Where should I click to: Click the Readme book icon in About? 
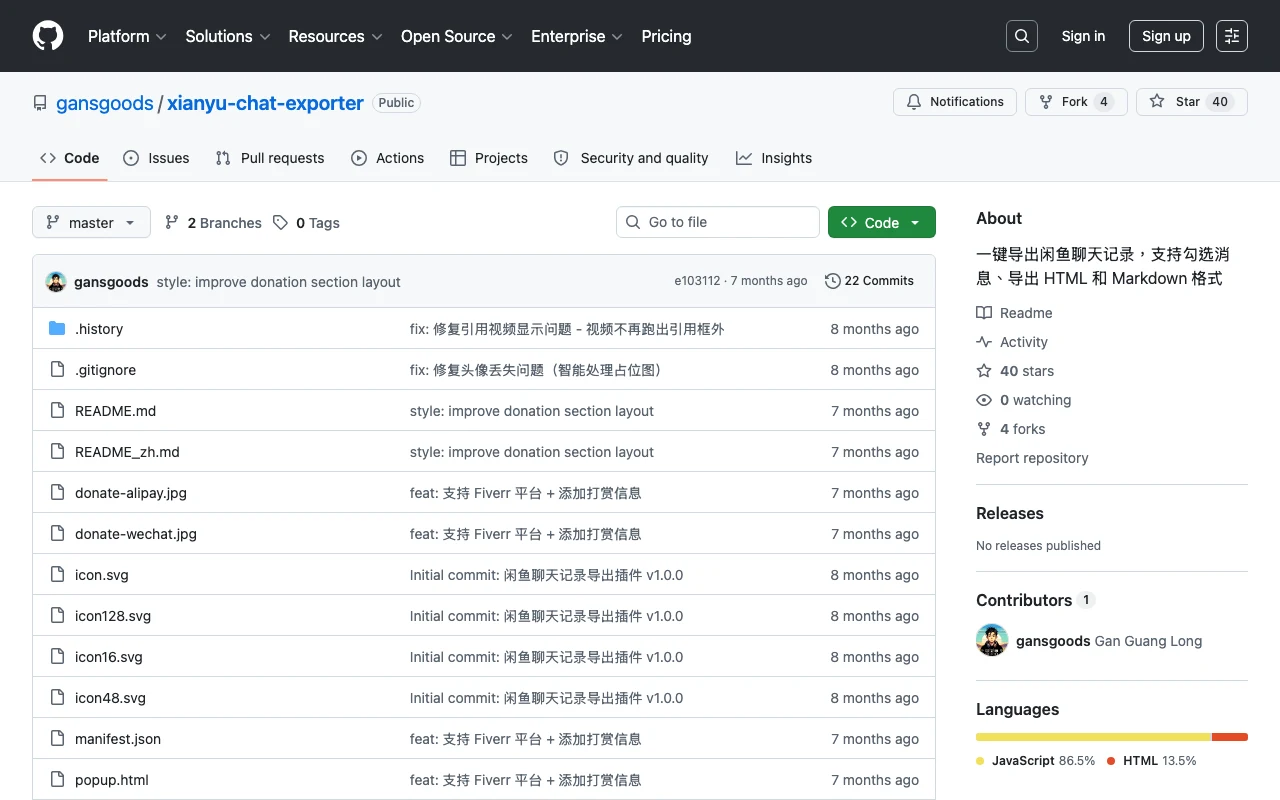(x=984, y=313)
